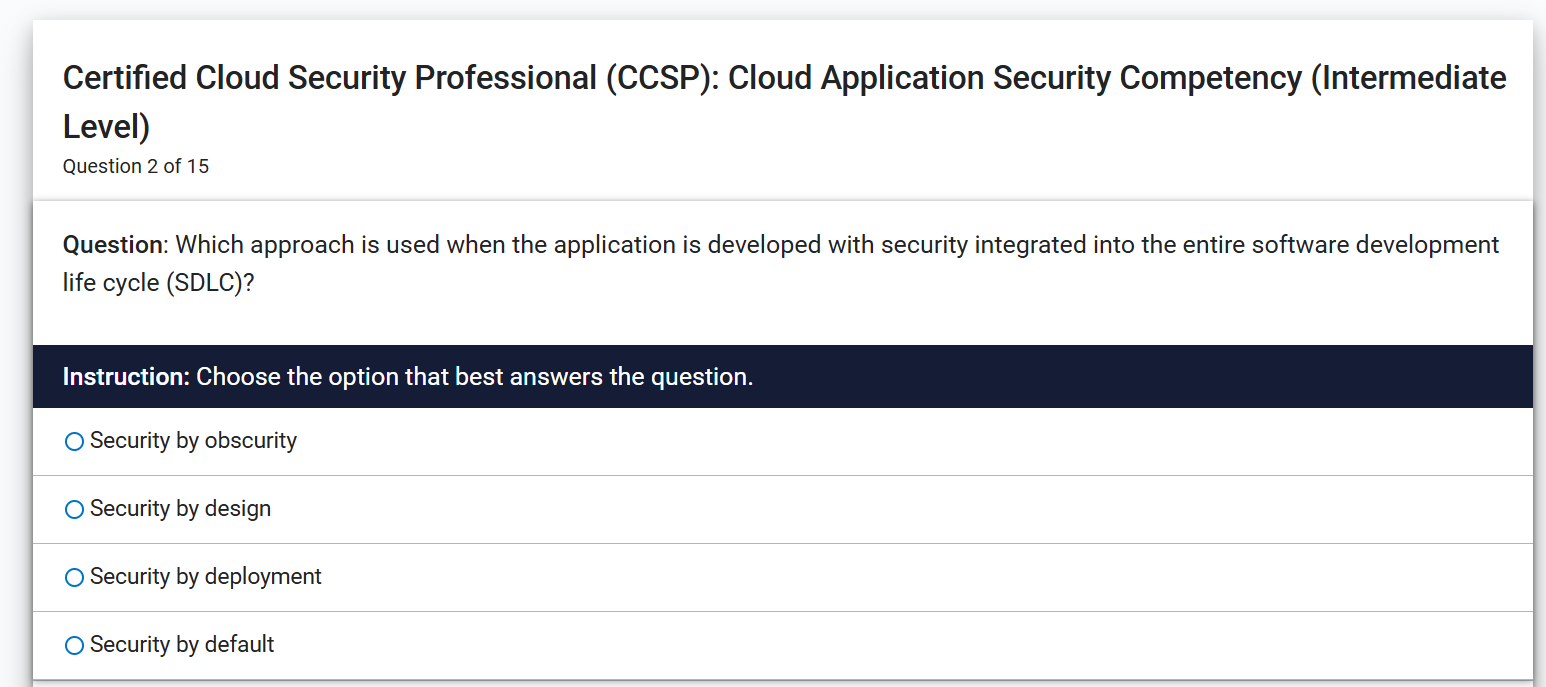Click the "Security by default" option label
The width and height of the screenshot is (1546, 687).
coord(181,645)
